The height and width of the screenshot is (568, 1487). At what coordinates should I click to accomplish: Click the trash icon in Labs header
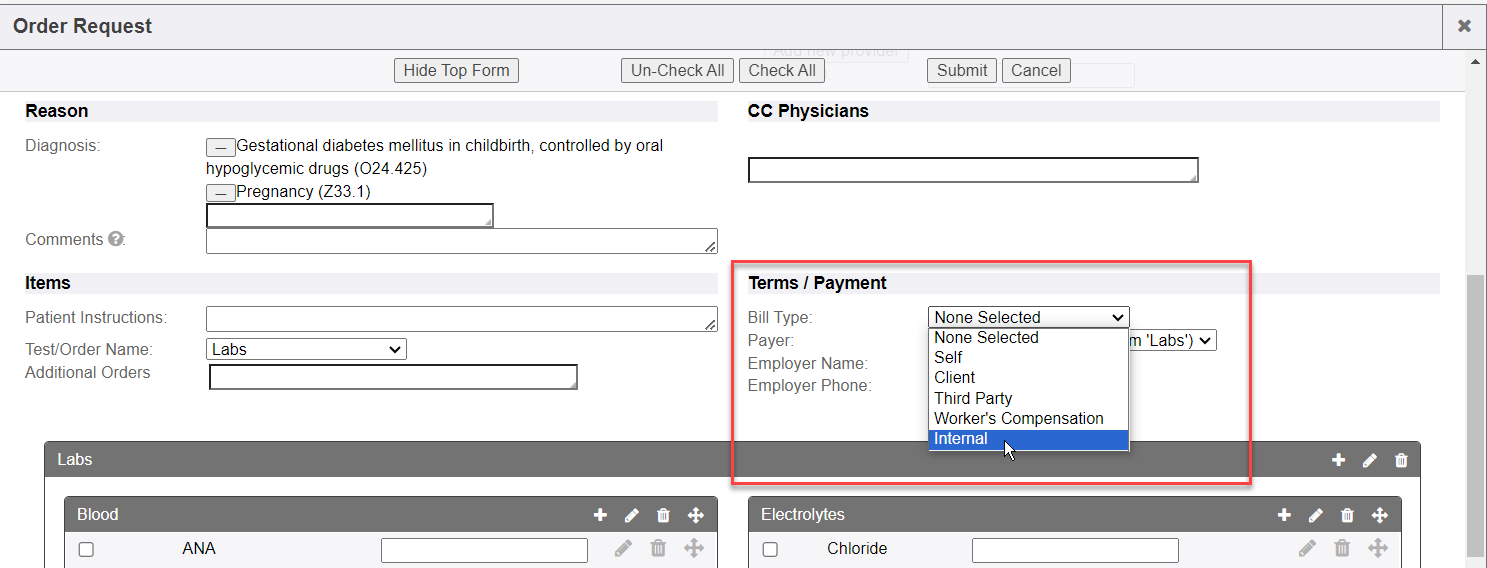point(1401,460)
